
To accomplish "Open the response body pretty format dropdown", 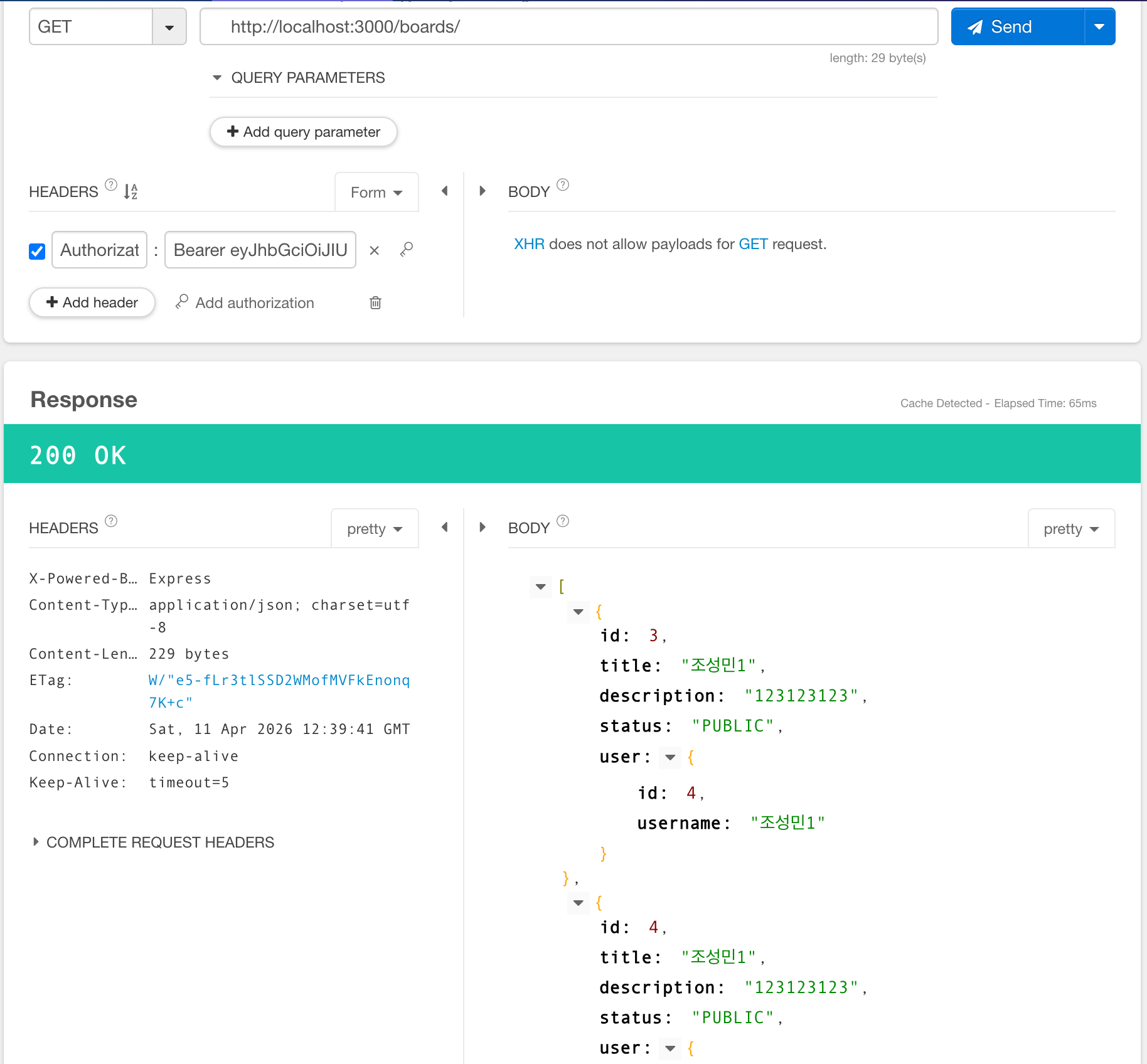I will (x=1070, y=529).
